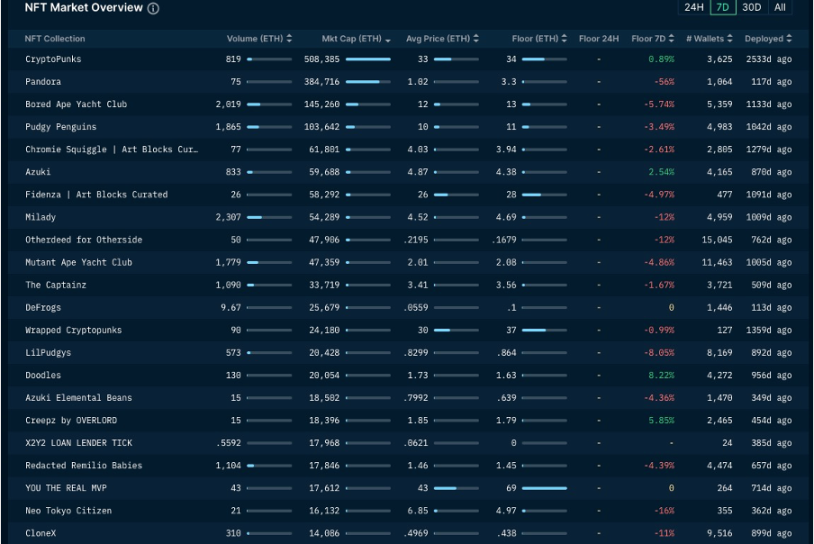Choose the 30D timeframe
814x544 pixels.
[x=751, y=7]
